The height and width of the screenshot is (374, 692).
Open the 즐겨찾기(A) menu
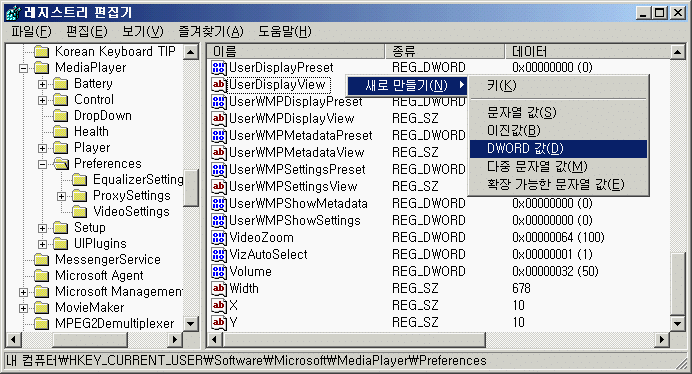(x=211, y=31)
